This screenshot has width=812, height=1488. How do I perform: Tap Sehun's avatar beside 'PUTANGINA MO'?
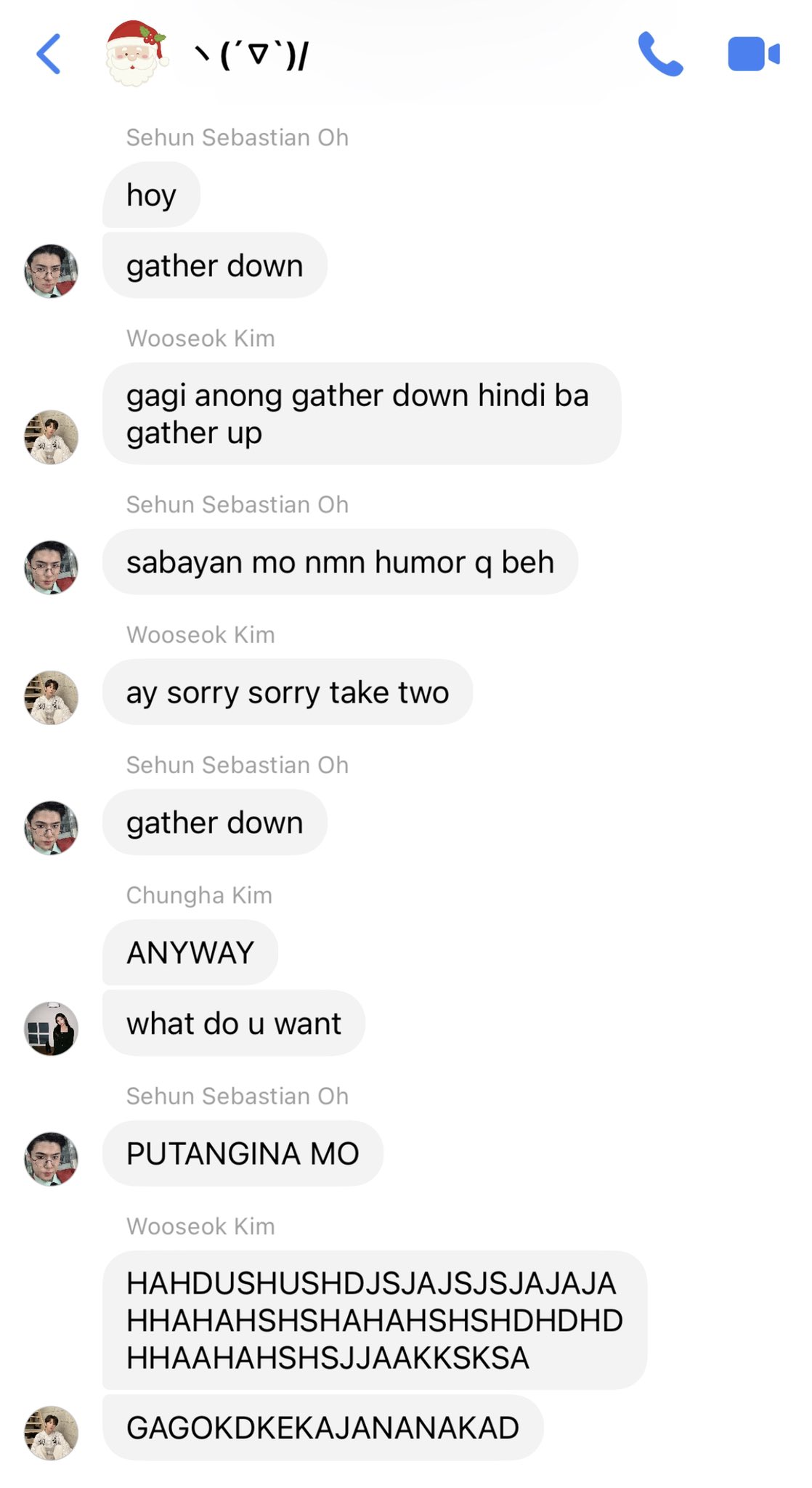coord(52,1159)
